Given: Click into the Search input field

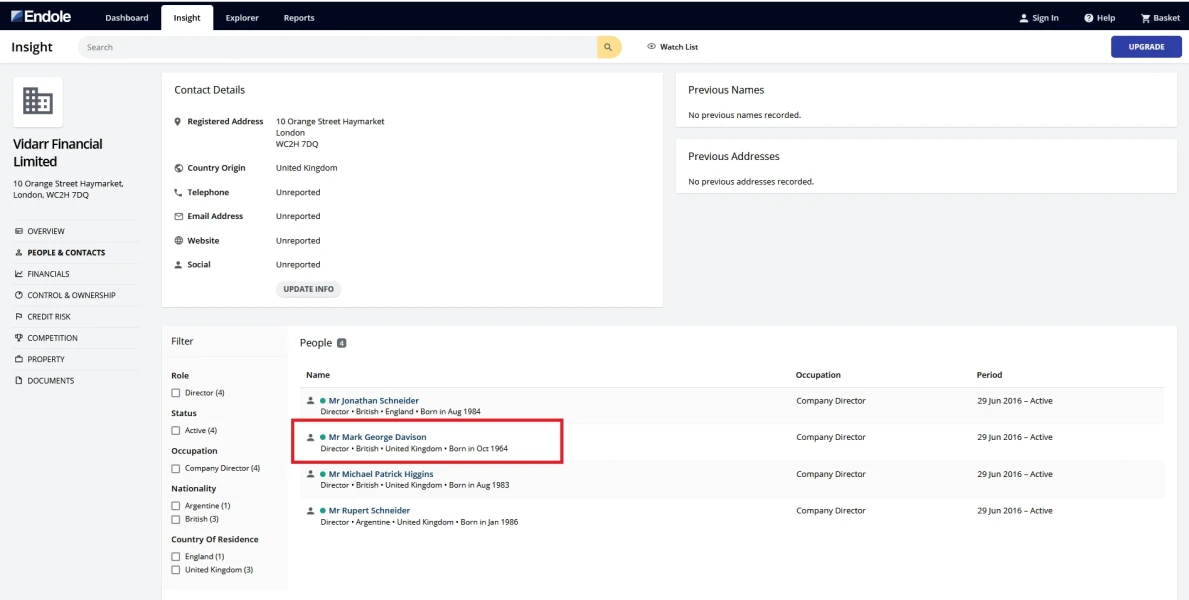Looking at the screenshot, I should pos(340,47).
